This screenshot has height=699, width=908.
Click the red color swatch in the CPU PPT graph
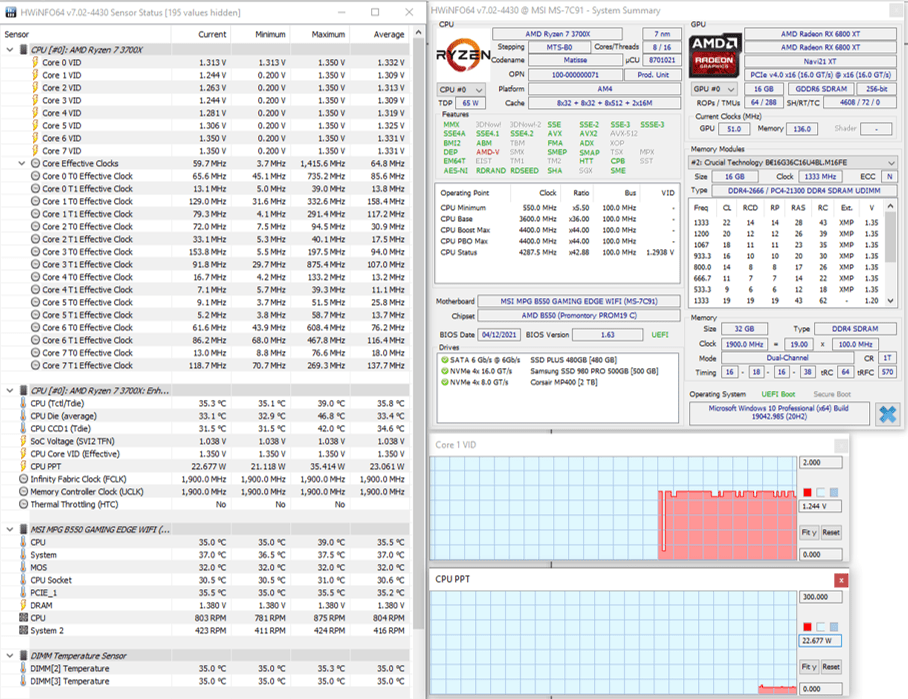tap(807, 627)
